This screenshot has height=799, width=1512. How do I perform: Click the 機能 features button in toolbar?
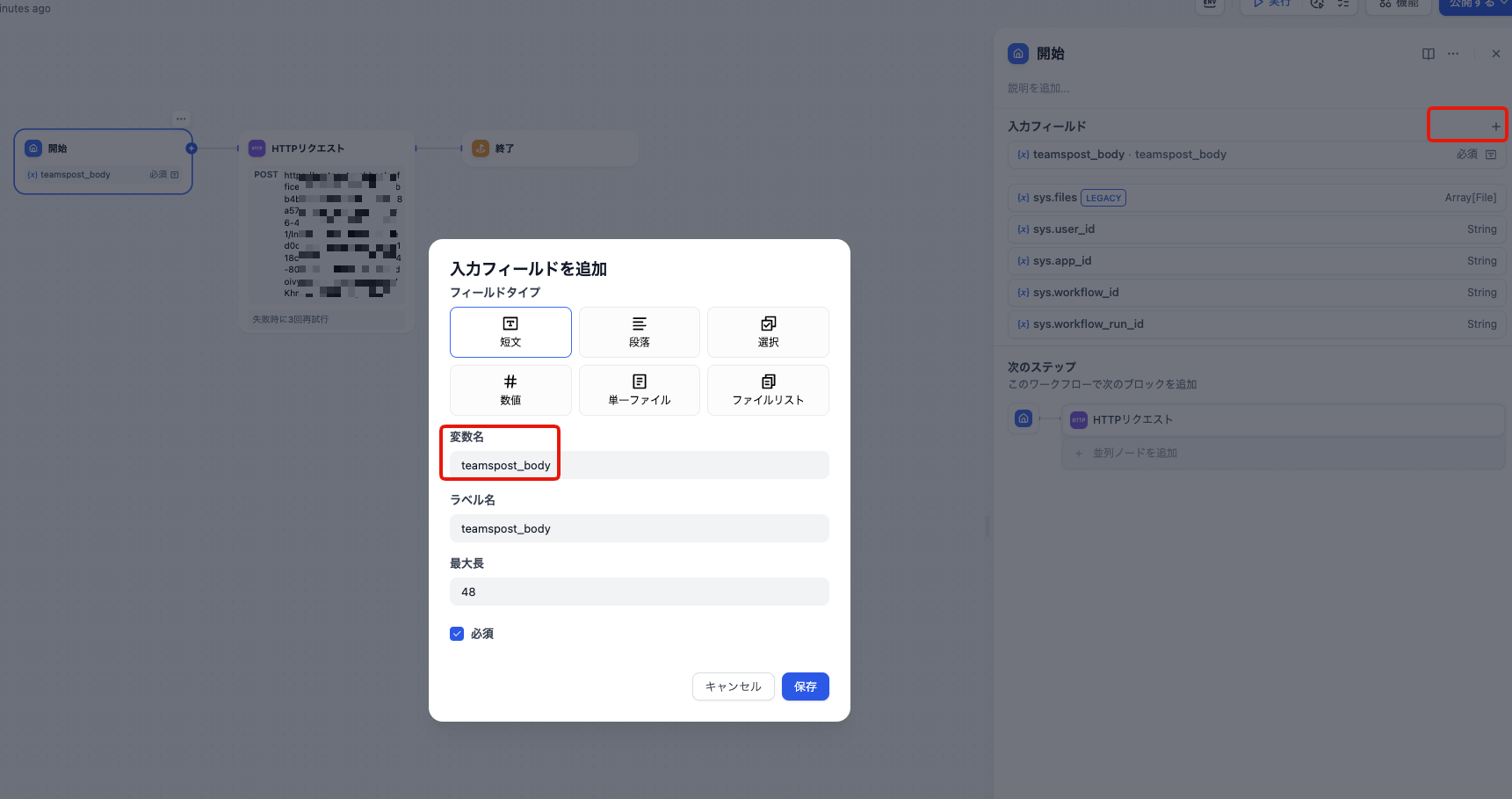1399,4
